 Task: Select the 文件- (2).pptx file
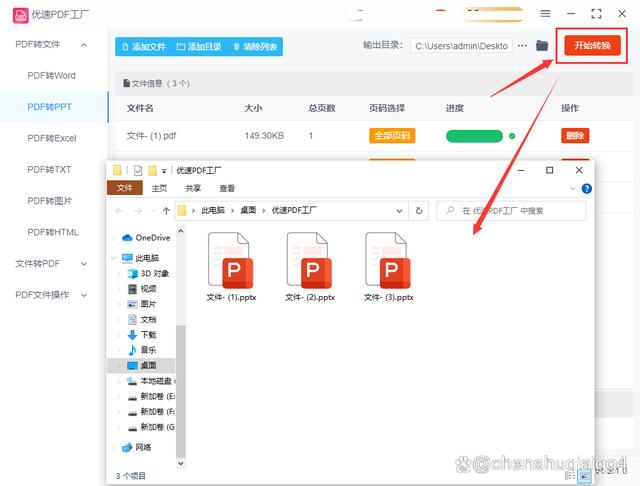point(310,267)
